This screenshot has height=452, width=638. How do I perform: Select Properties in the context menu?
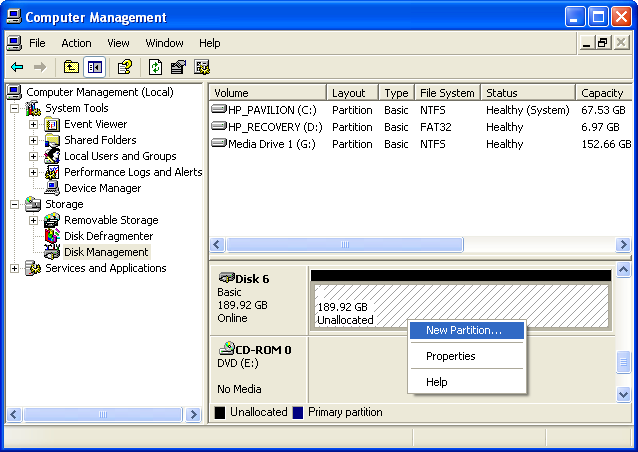450,356
